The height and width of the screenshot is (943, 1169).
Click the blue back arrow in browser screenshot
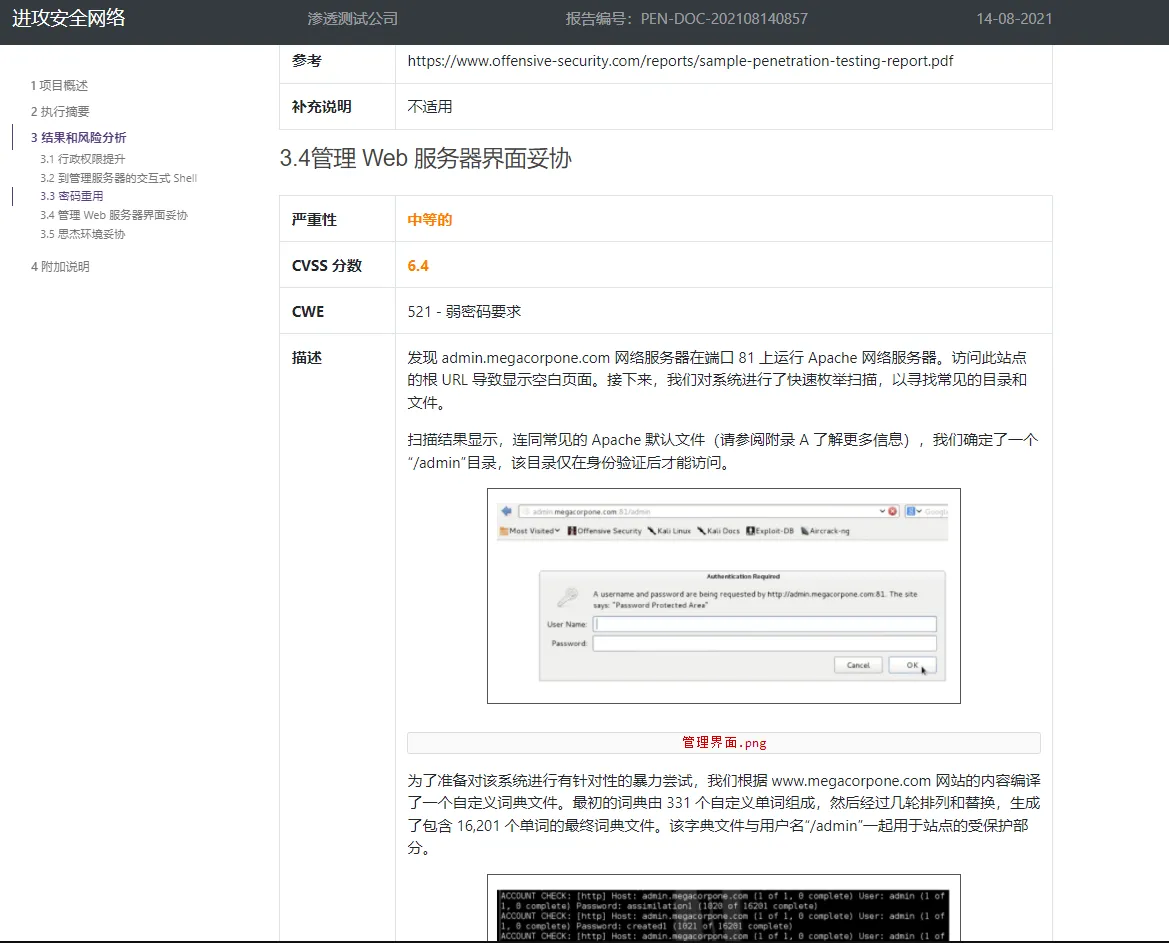pos(506,511)
